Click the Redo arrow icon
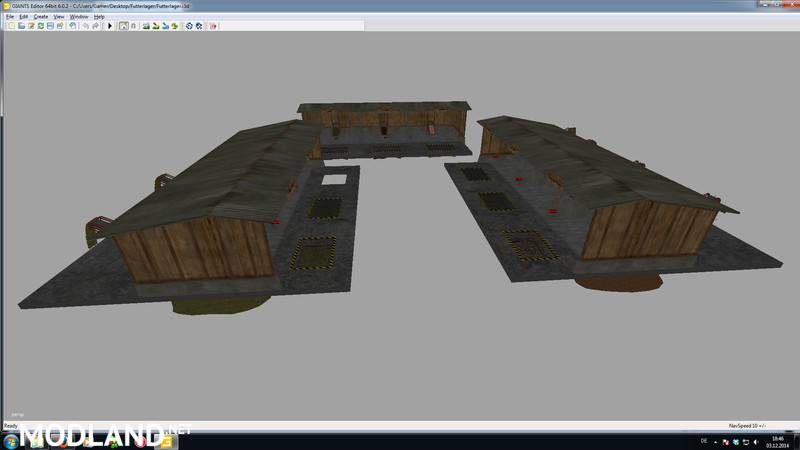Image resolution: width=800 pixels, height=450 pixels. click(95, 26)
